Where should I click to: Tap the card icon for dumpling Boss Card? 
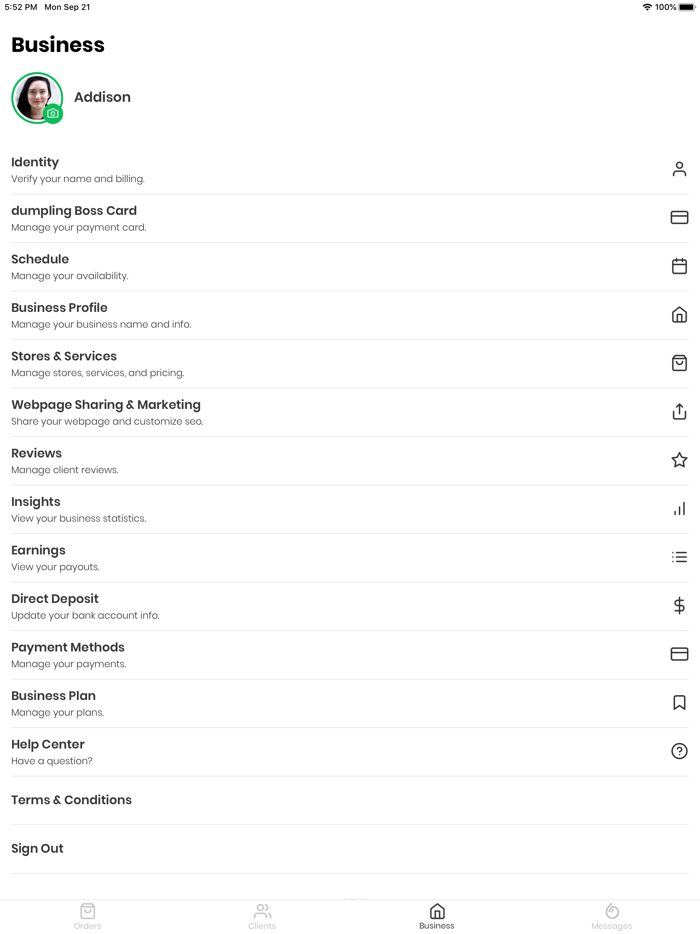tap(679, 217)
